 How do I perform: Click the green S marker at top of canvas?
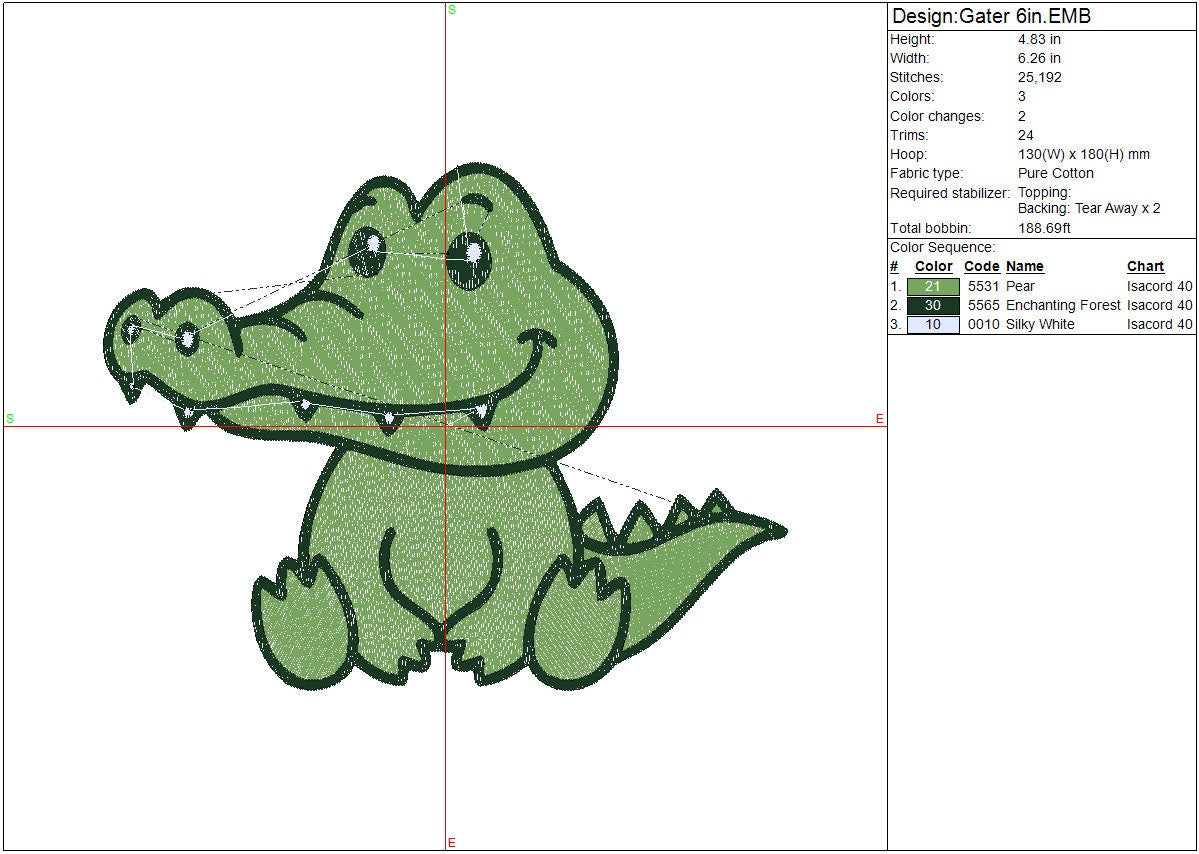452,9
